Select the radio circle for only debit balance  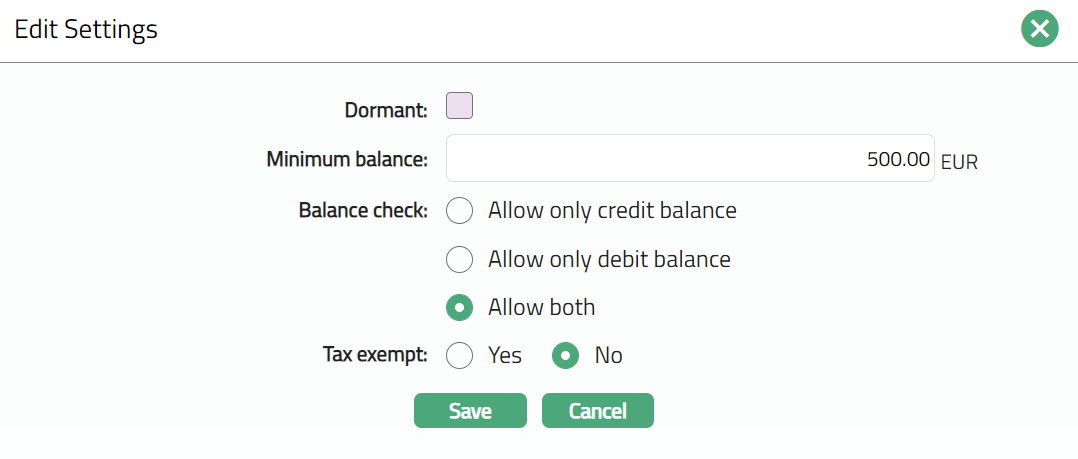point(459,259)
